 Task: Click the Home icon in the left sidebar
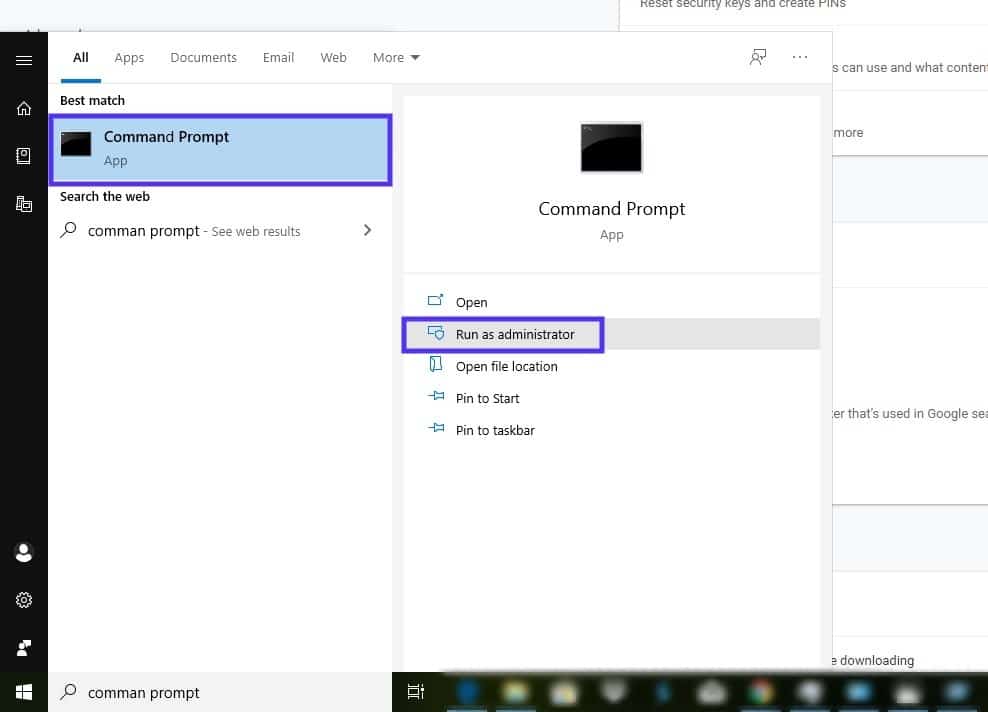[x=24, y=108]
